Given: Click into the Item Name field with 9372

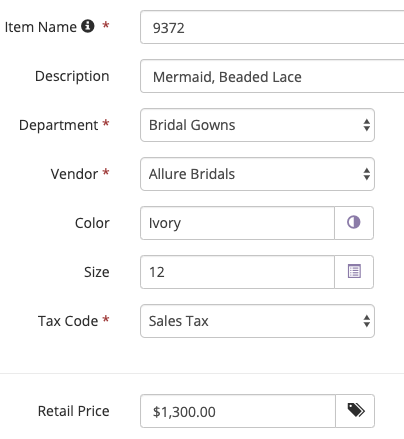Looking at the screenshot, I should 272,27.
